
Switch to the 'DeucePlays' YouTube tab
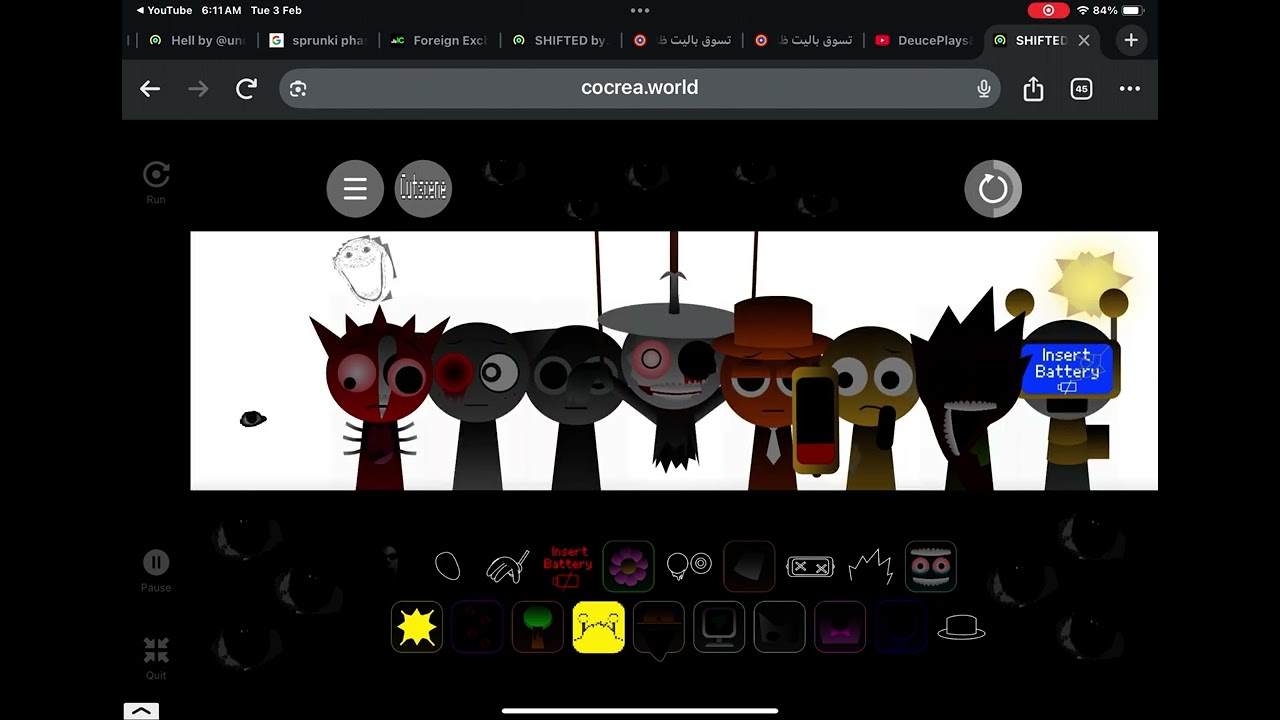click(923, 40)
